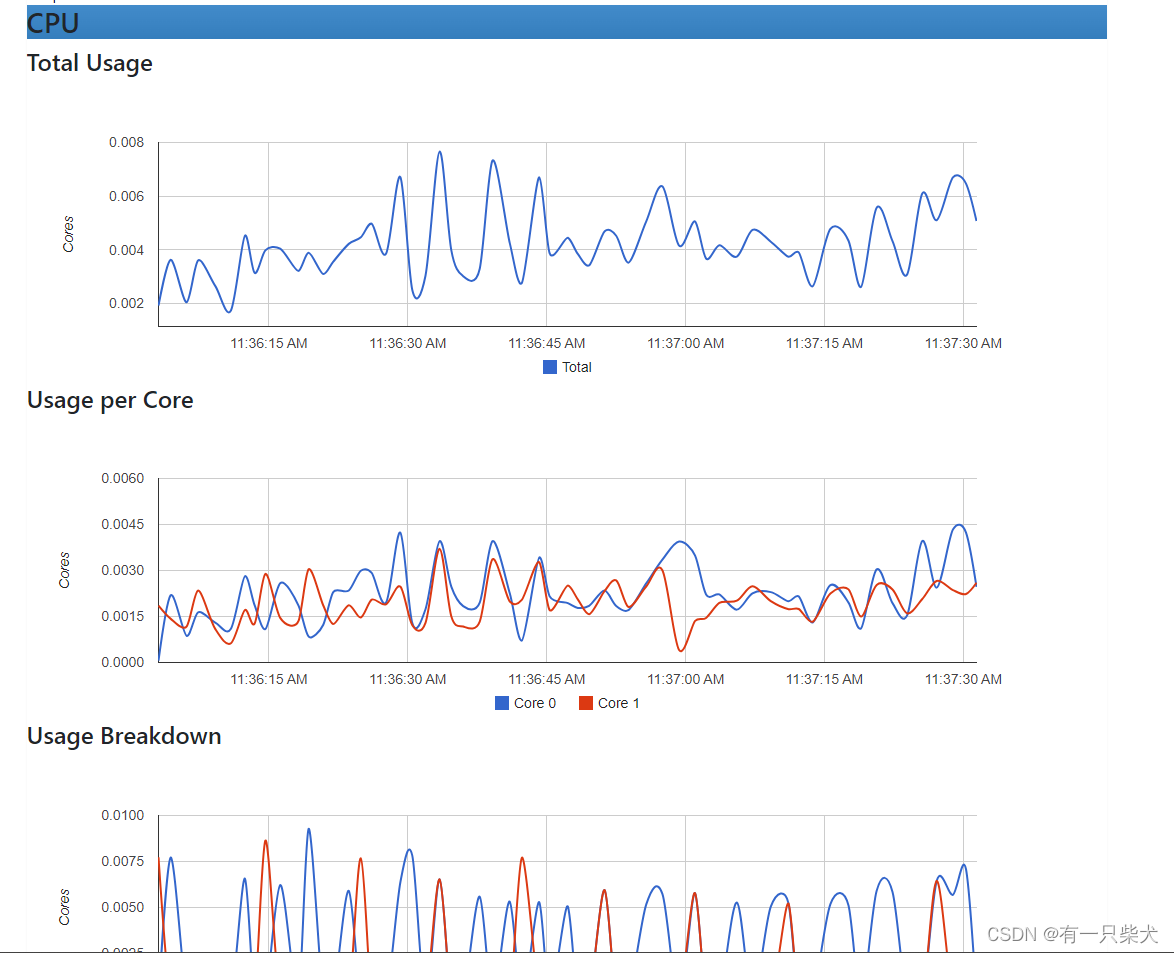Click the Total legend label text
Viewport: 1174px width, 953px height.
coord(577,367)
